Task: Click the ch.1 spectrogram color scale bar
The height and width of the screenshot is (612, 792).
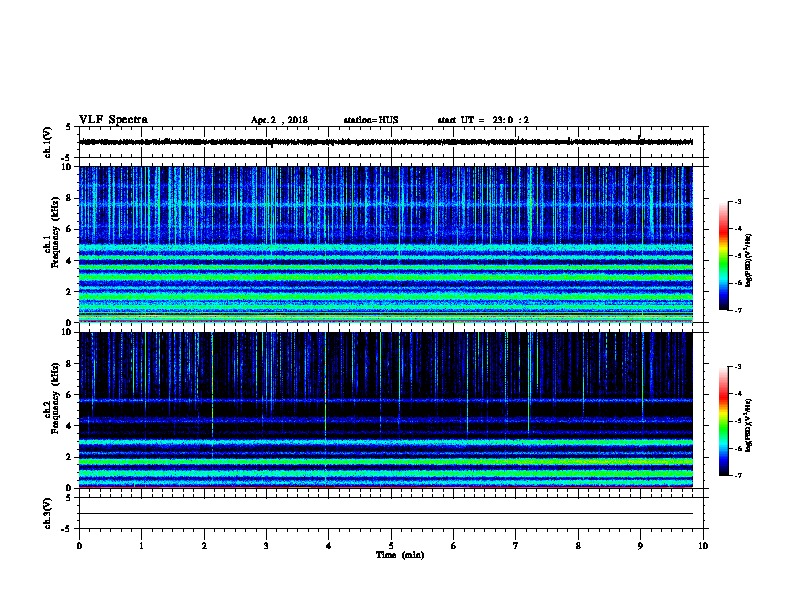Action: click(x=723, y=256)
